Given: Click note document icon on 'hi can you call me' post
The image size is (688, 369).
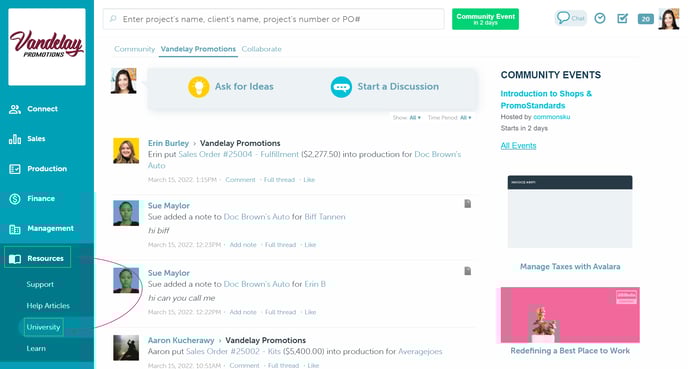Looking at the screenshot, I should click(468, 271).
